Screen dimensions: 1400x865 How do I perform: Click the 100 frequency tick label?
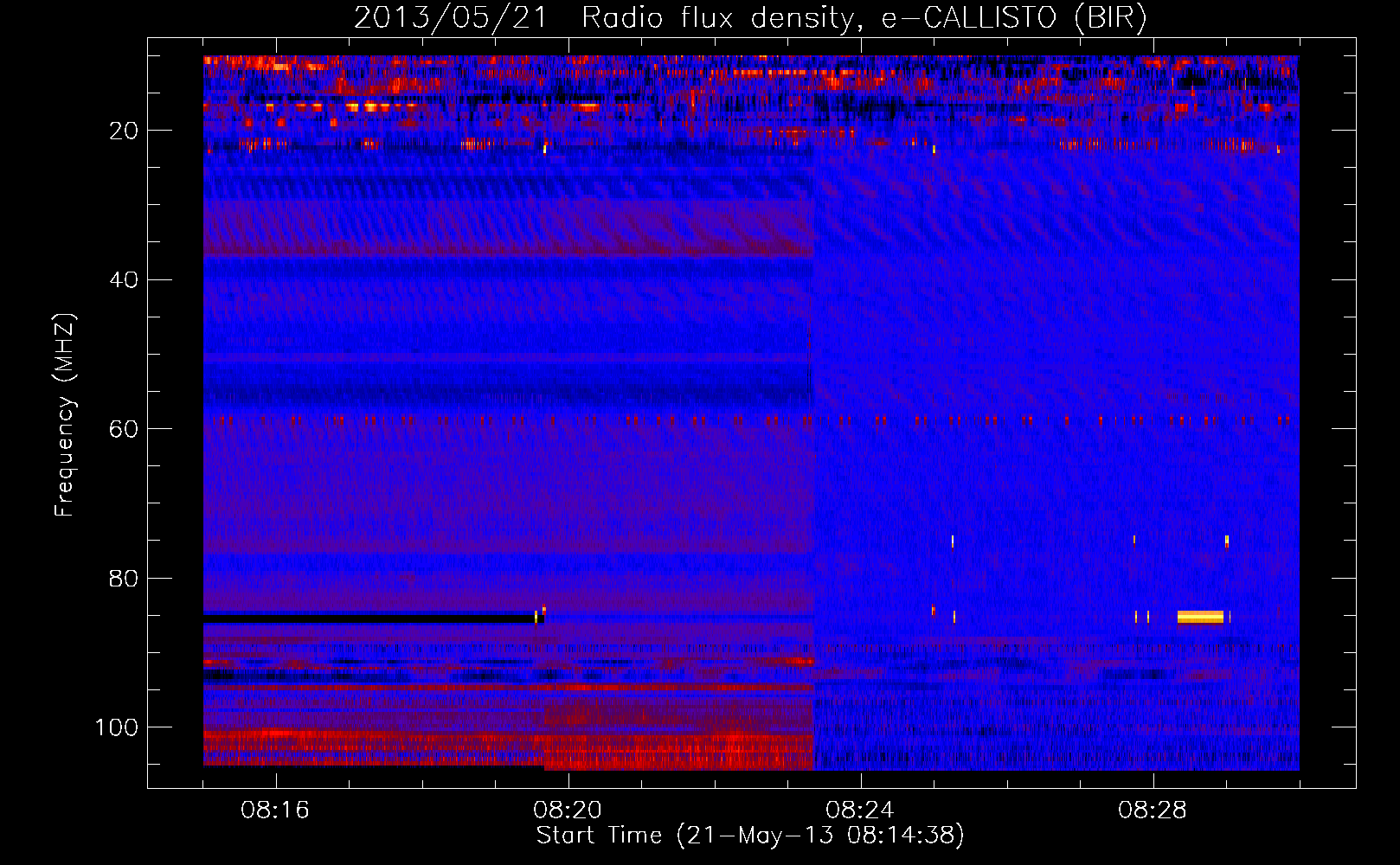(x=117, y=727)
